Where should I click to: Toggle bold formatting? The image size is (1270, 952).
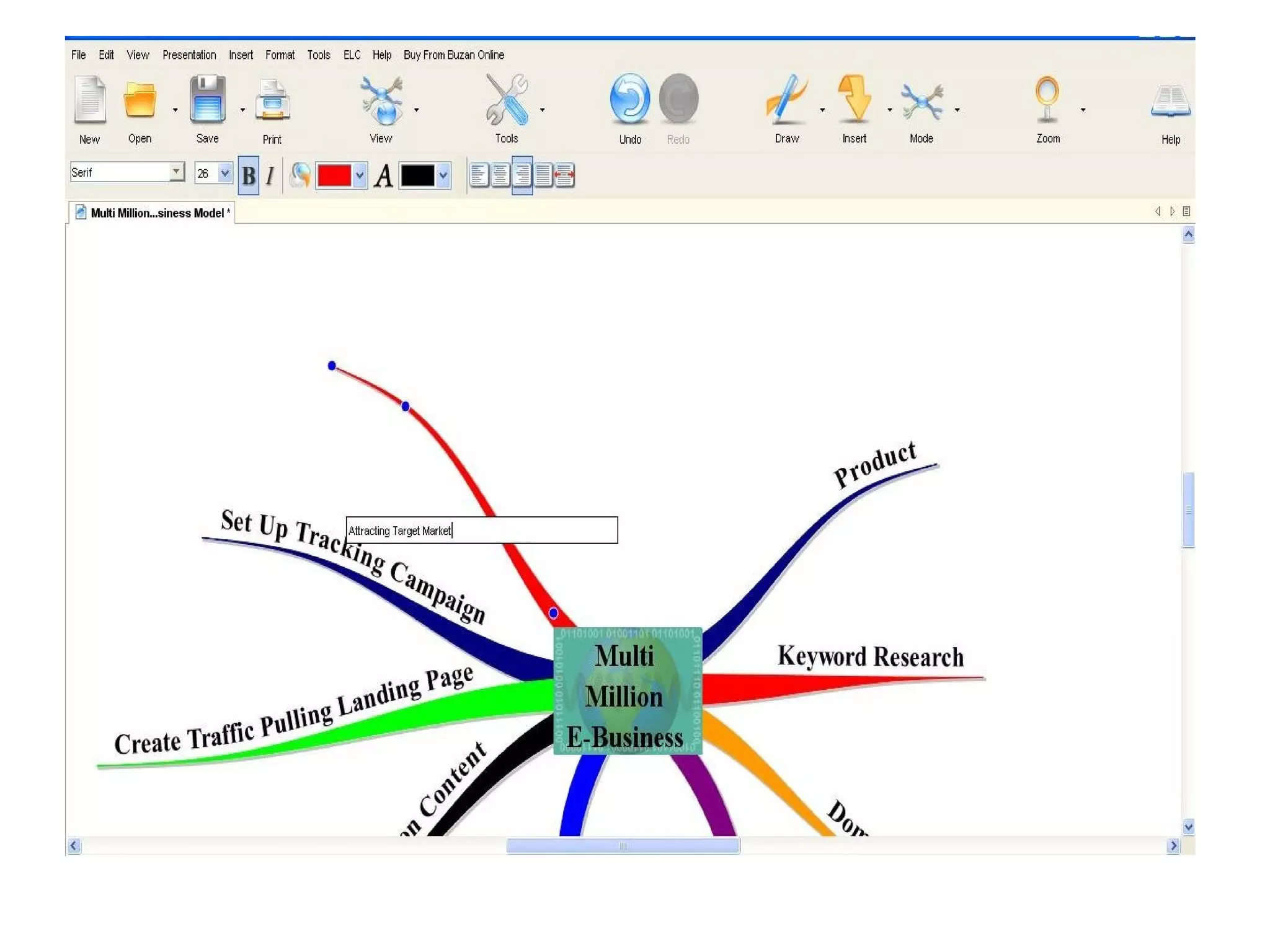(x=249, y=176)
